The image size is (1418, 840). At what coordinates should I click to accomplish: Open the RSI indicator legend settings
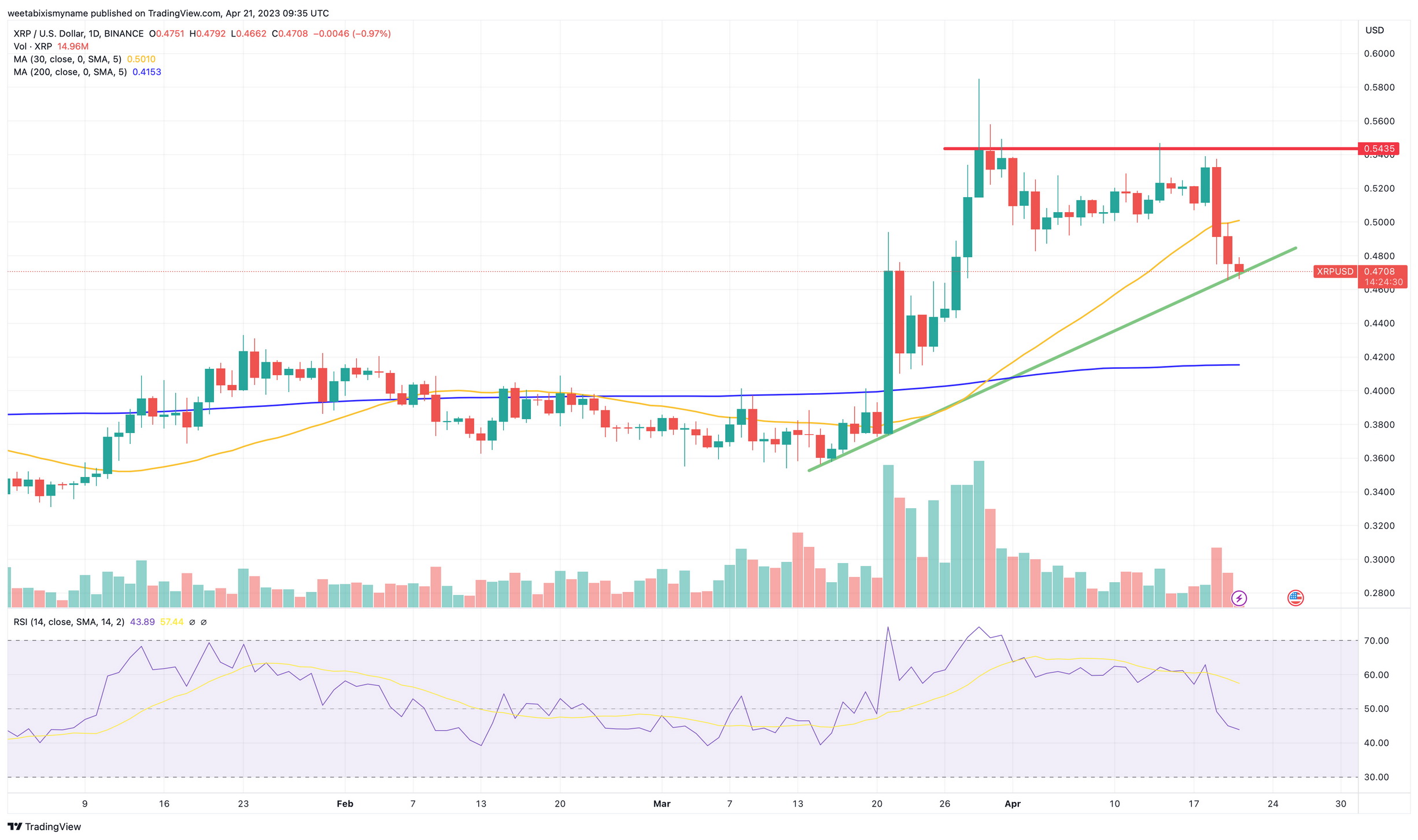coord(68,622)
